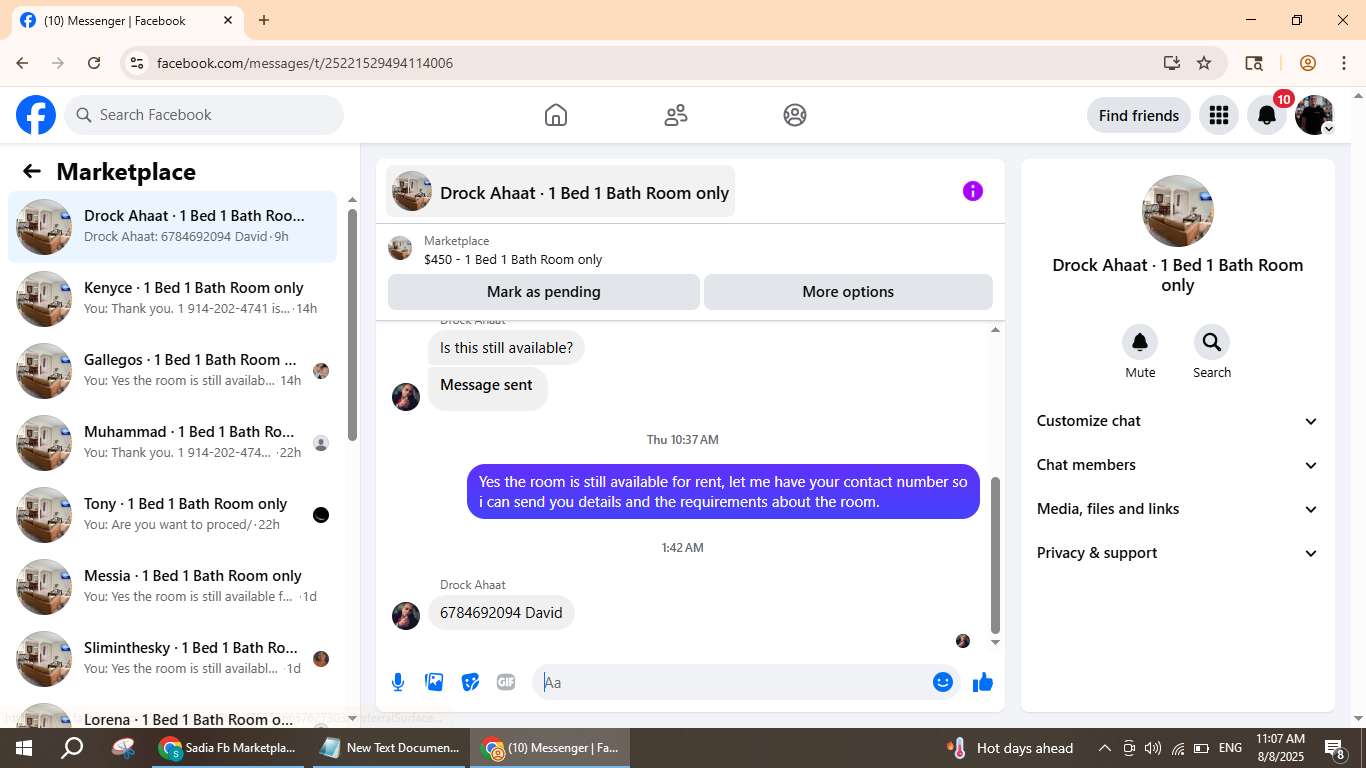This screenshot has height=768, width=1366.
Task: Open a new browser tab
Action: [x=264, y=20]
